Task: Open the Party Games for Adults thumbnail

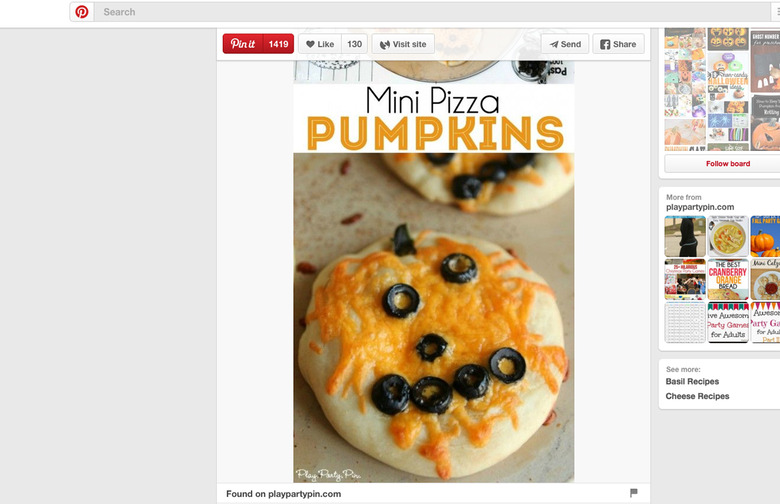Action: tap(728, 322)
